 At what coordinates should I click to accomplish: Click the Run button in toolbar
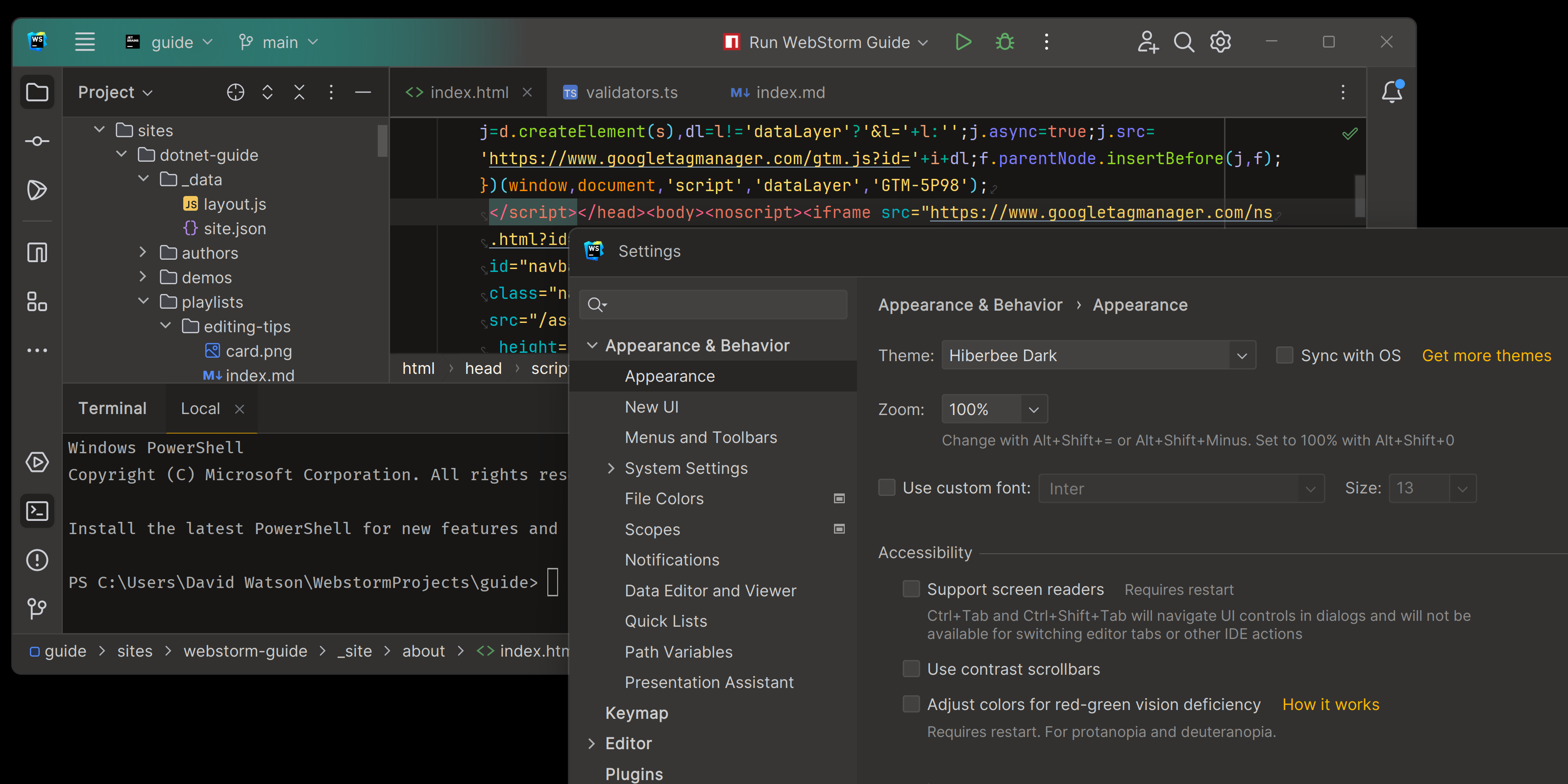[x=963, y=42]
